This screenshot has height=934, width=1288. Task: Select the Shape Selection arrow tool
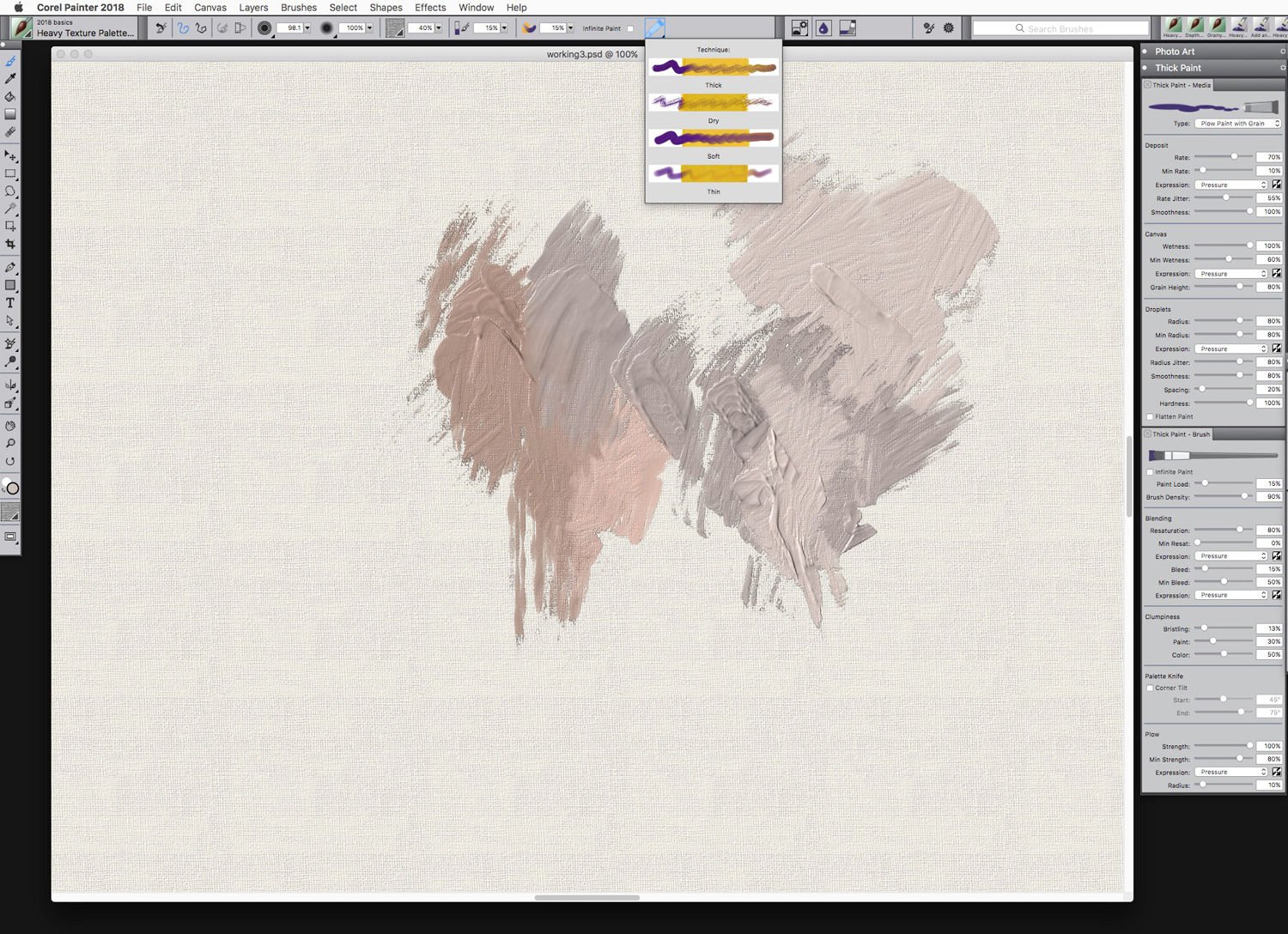tap(10, 321)
